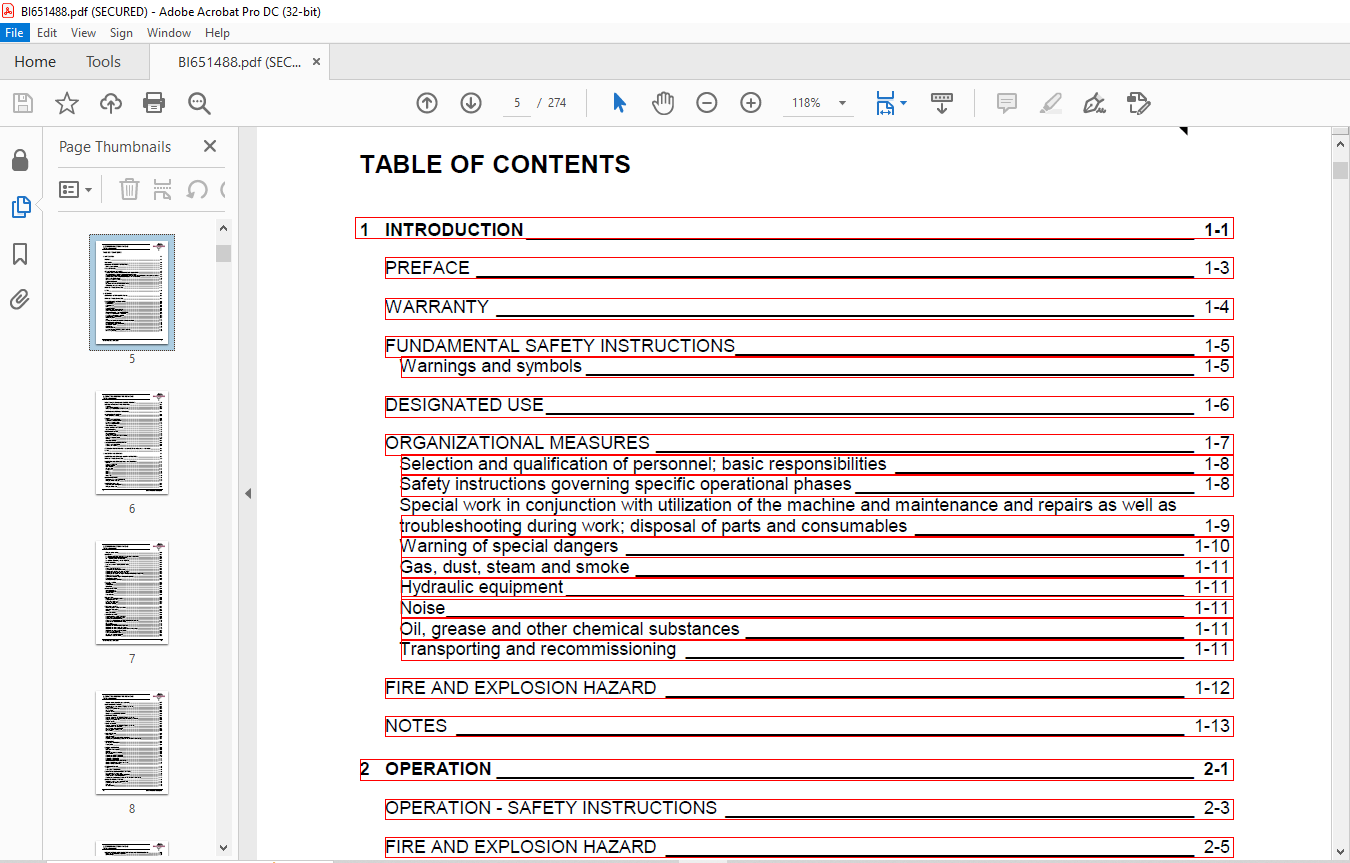Open the find text magnifier icon
Viewport: 1350px width, 863px height.
198,103
